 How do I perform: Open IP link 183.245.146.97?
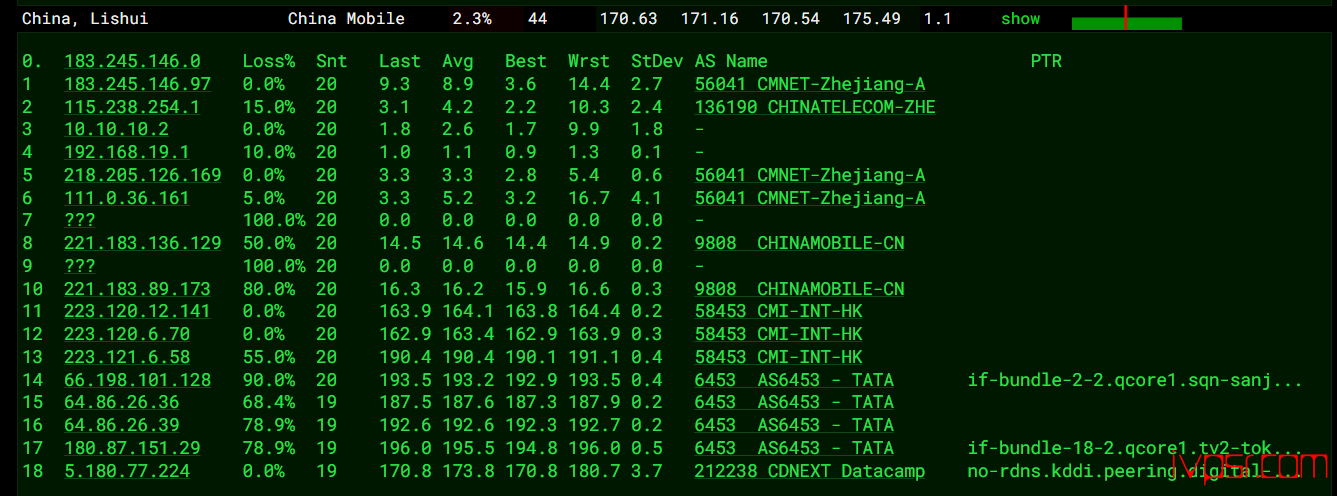tap(138, 84)
